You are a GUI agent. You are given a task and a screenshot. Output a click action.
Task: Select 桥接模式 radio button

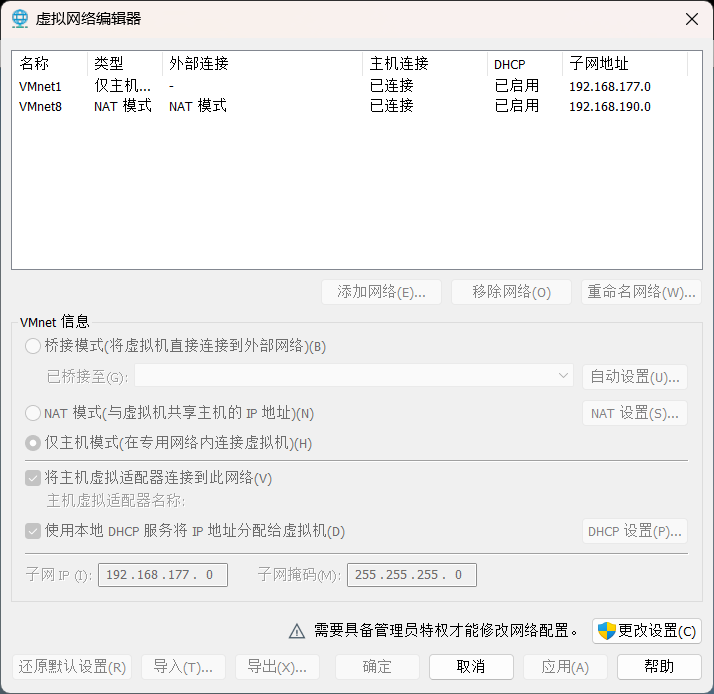(33, 346)
